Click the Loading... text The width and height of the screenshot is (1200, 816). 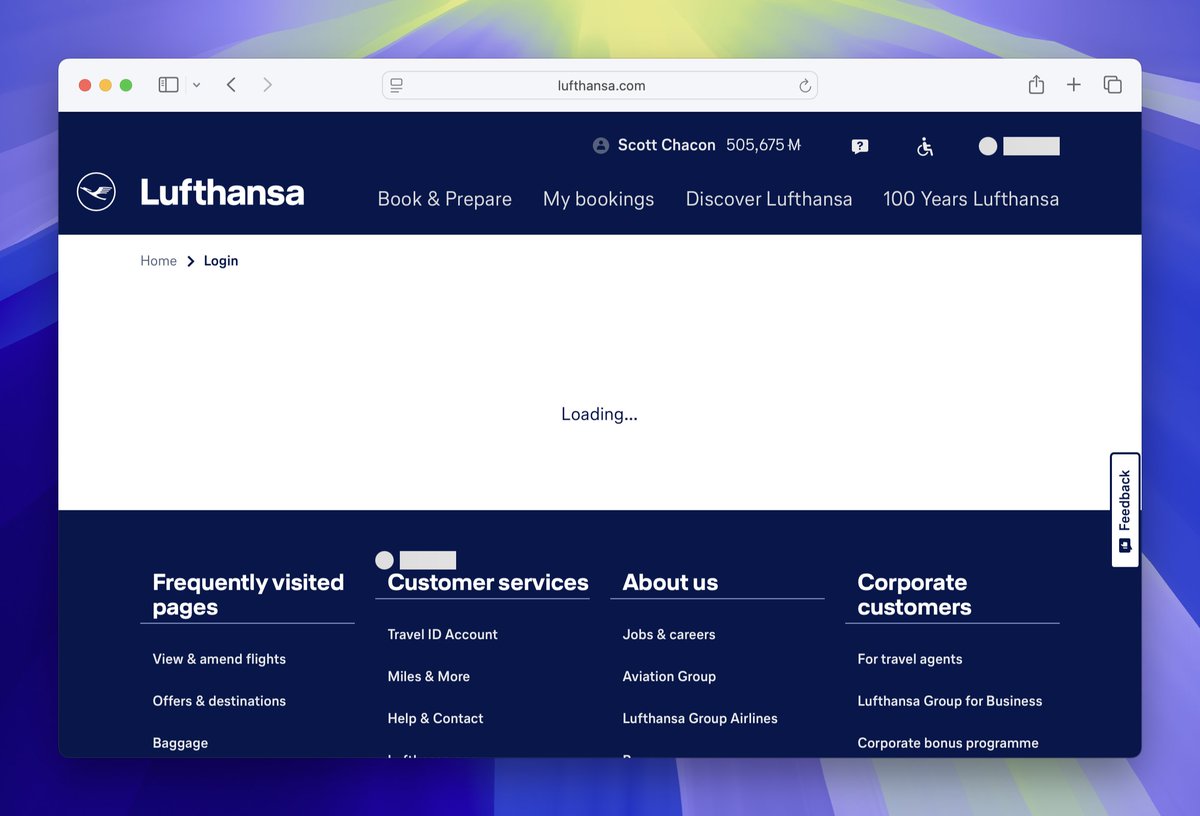[599, 414]
